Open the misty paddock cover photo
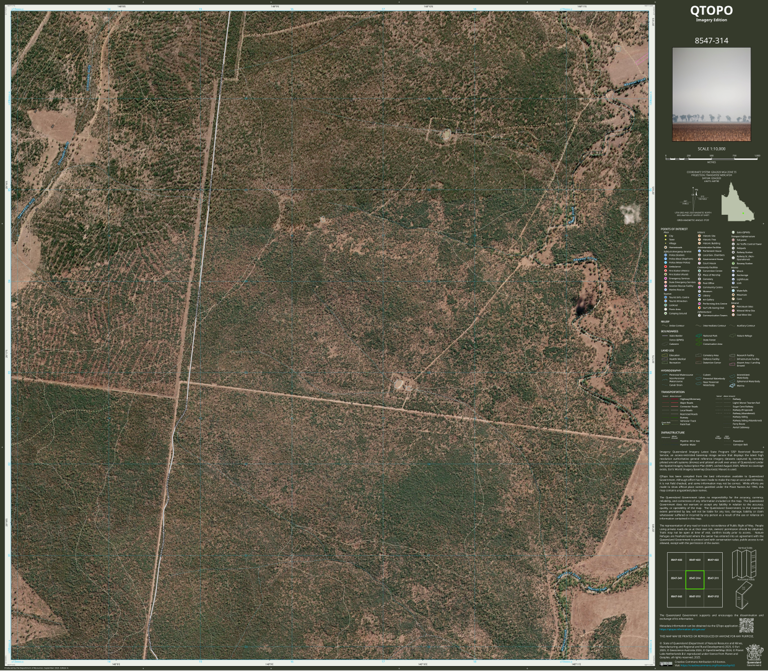The image size is (768, 671). [711, 94]
